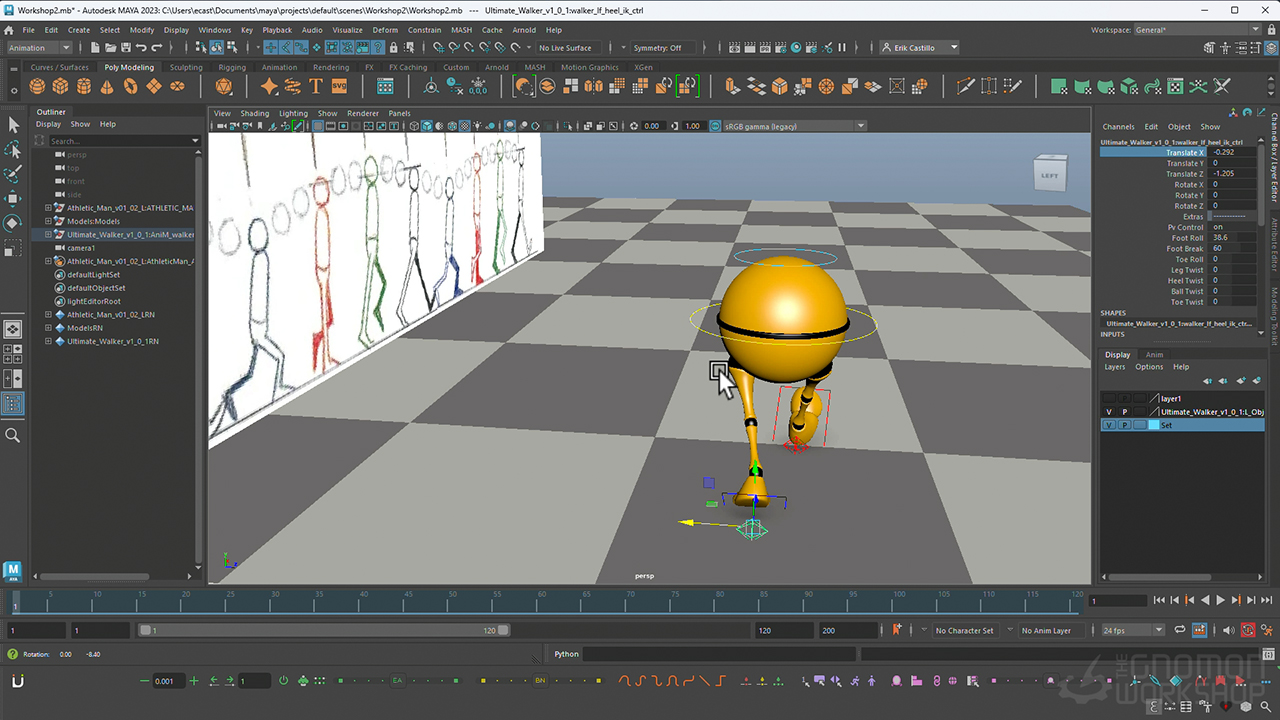This screenshot has width=1280, height=720.
Task: Expand Models:Models in the Outliner
Action: tap(48, 220)
